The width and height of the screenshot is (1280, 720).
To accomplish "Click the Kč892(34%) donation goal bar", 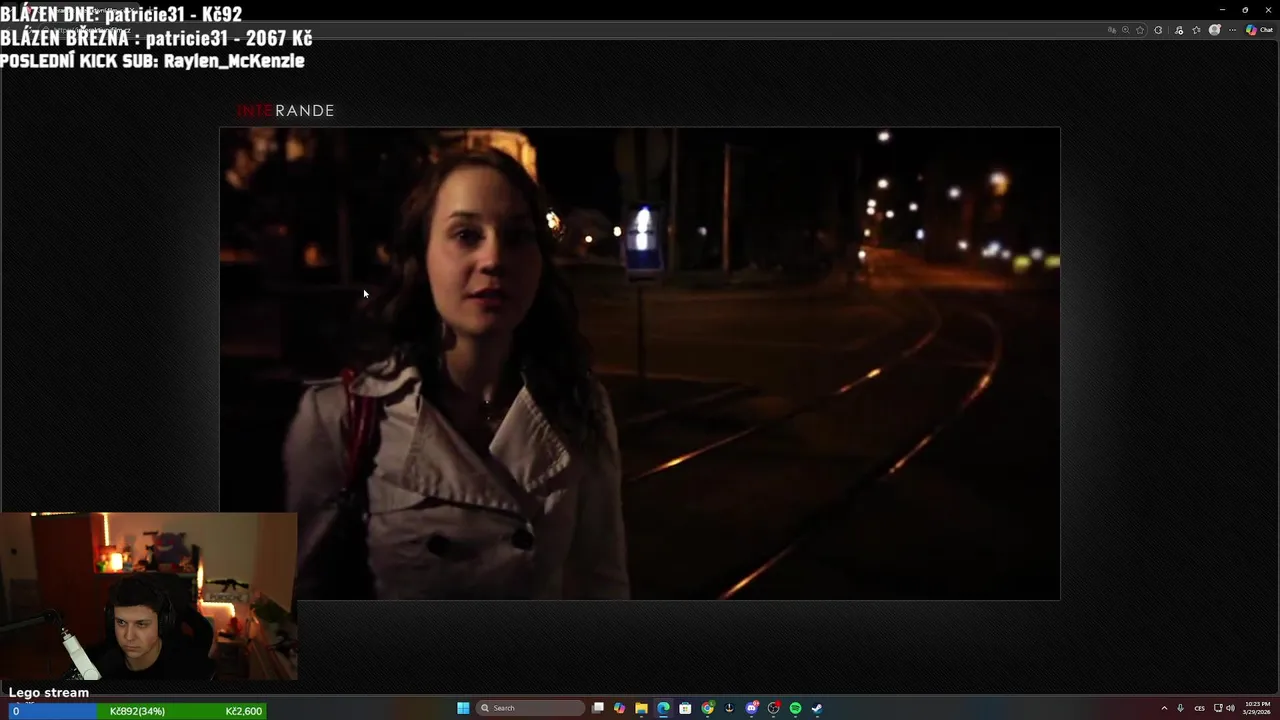I will click(138, 711).
